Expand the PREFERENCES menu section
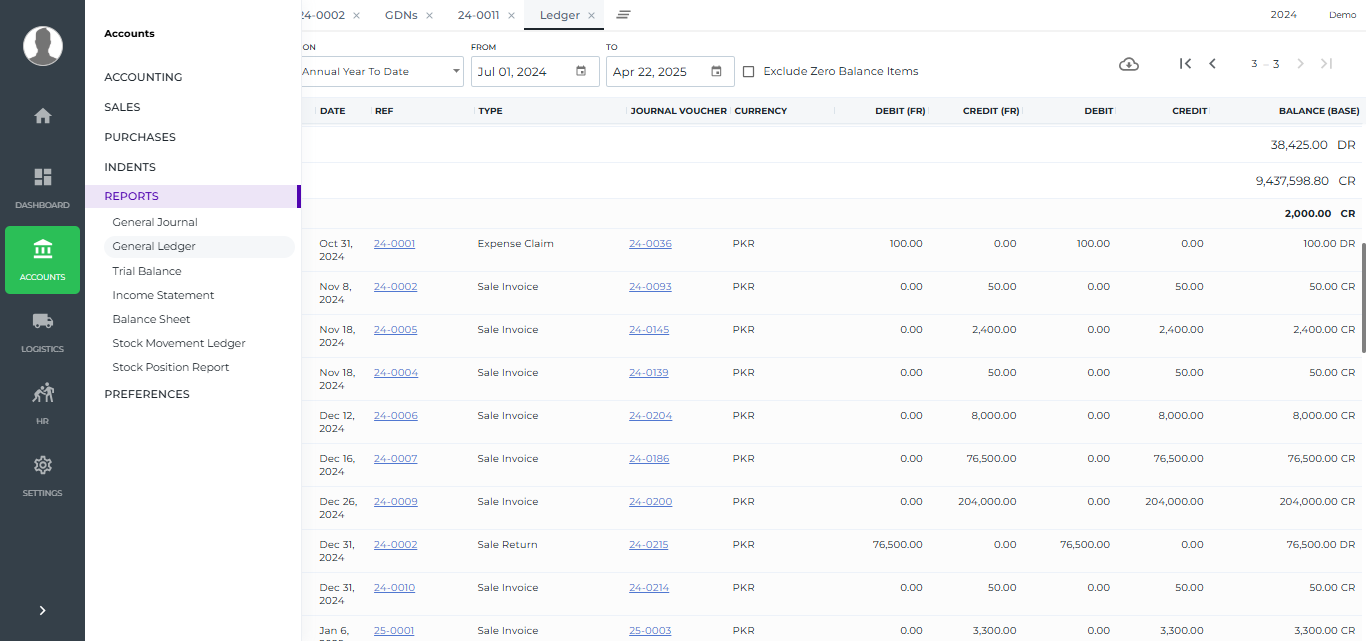The width and height of the screenshot is (1366, 641). pos(147,394)
